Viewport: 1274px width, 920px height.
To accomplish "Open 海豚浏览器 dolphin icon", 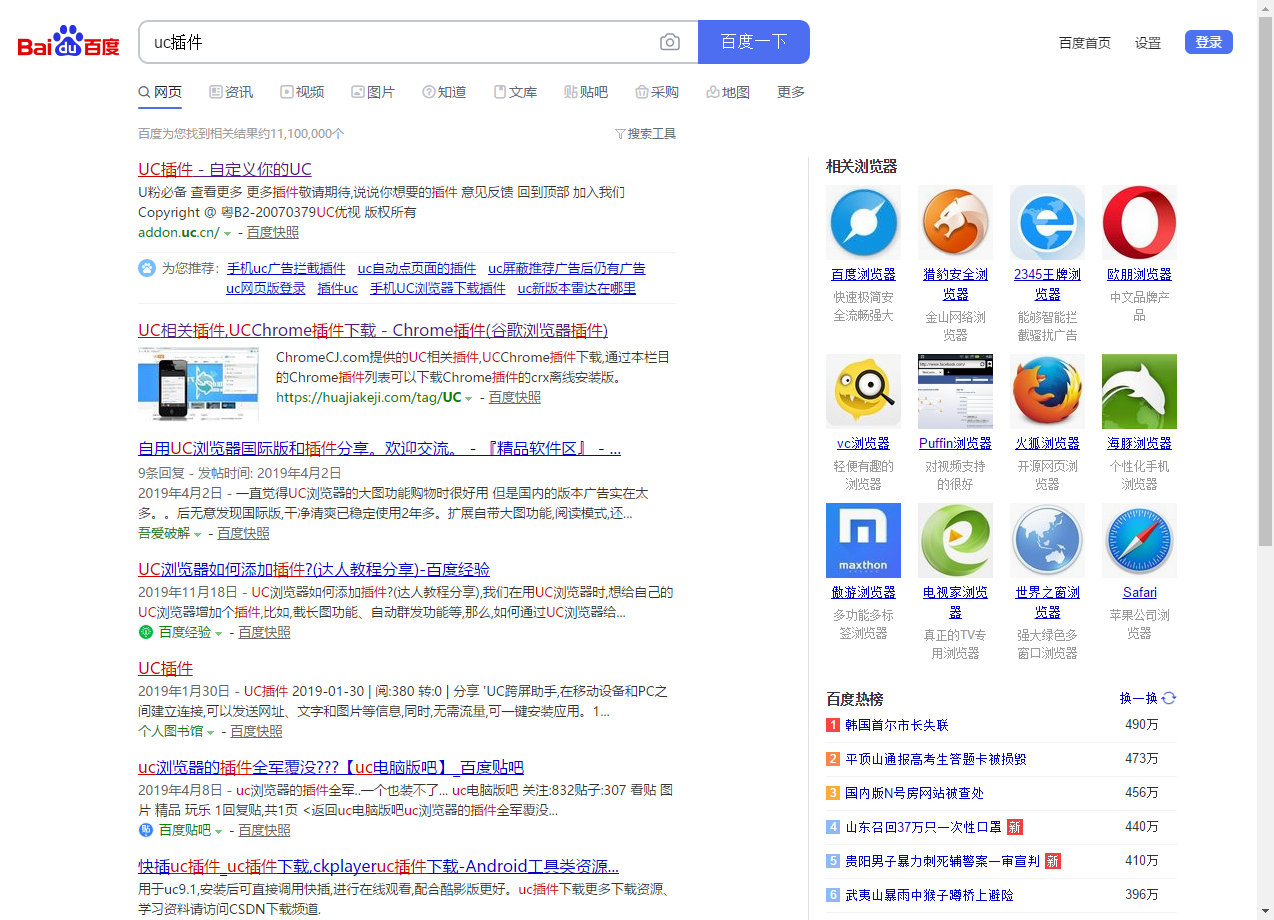I will pyautogui.click(x=1139, y=391).
